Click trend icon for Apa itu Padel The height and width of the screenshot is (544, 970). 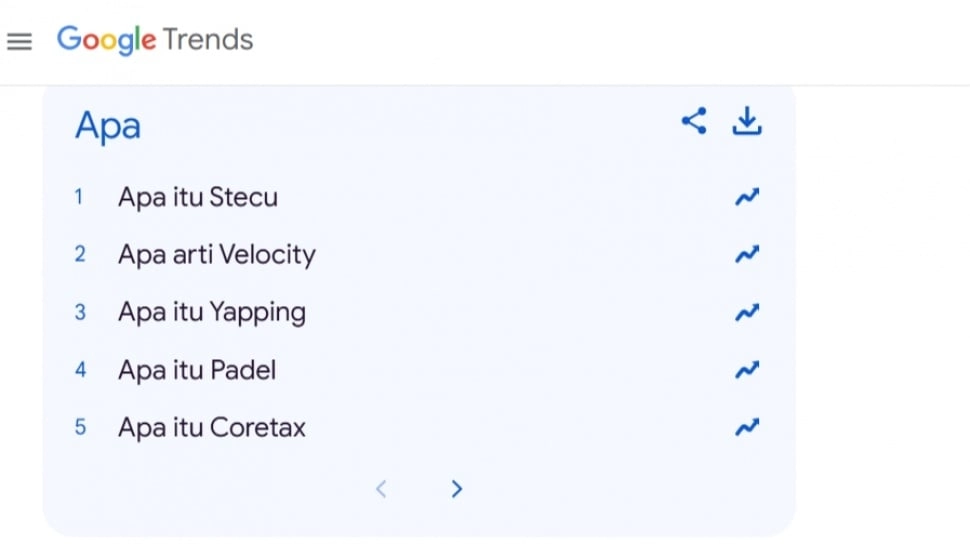[747, 371]
